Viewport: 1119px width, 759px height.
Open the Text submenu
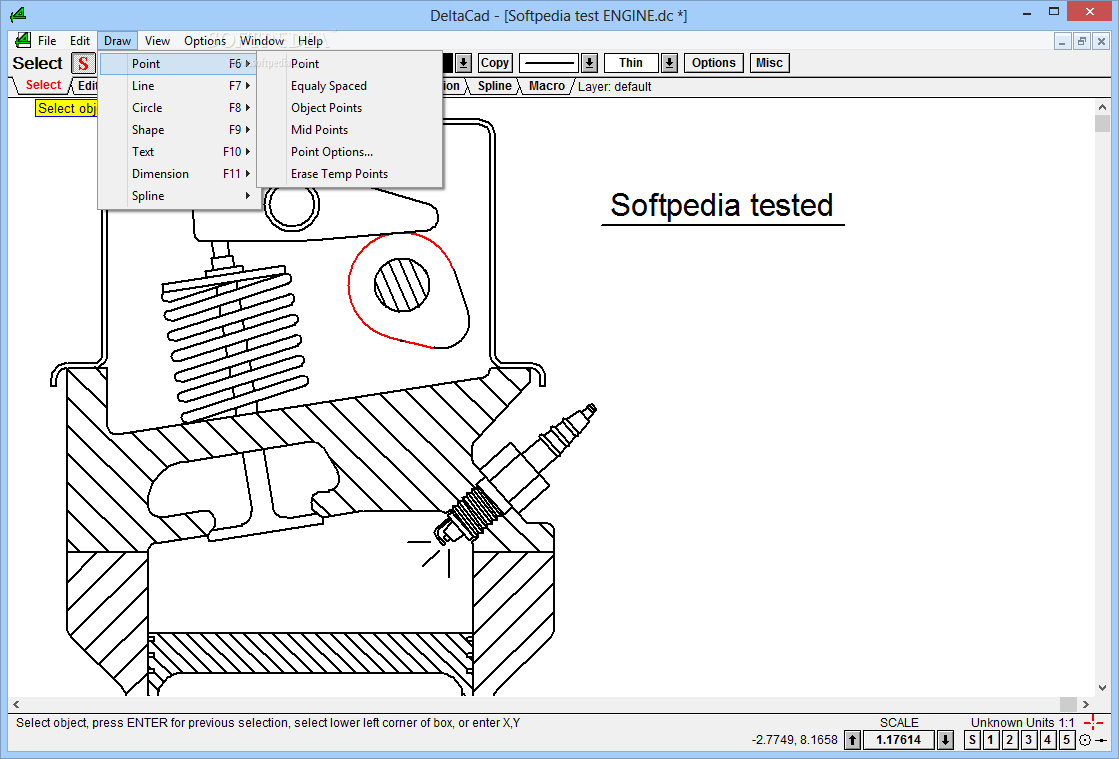[178, 152]
